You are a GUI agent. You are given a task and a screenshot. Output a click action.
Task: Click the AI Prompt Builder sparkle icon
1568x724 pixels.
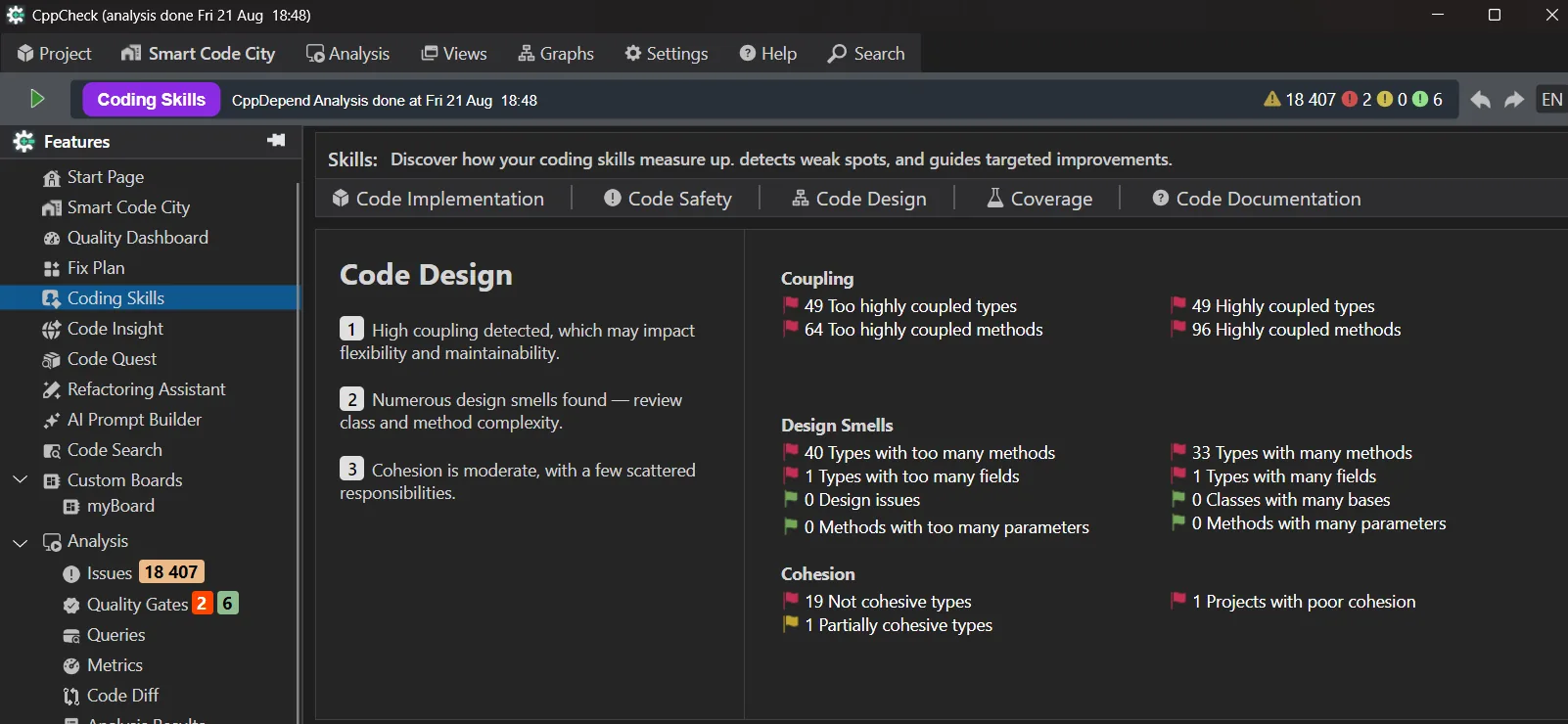(x=52, y=421)
